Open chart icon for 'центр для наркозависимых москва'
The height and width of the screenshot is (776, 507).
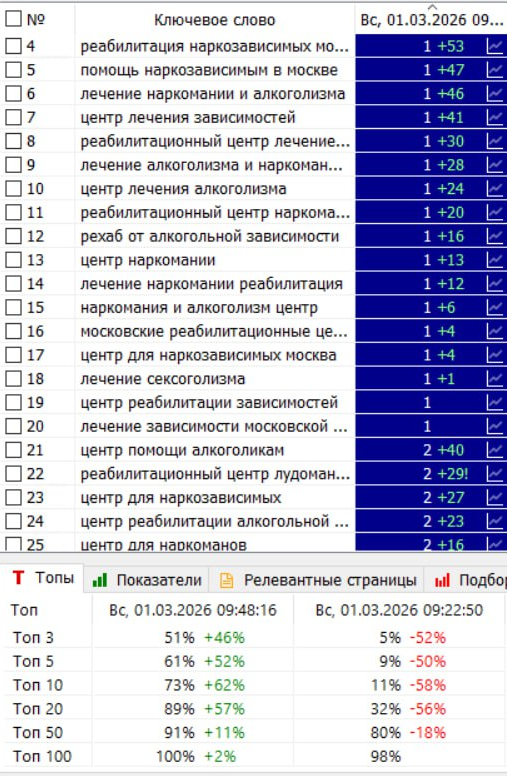pyautogui.click(x=495, y=355)
